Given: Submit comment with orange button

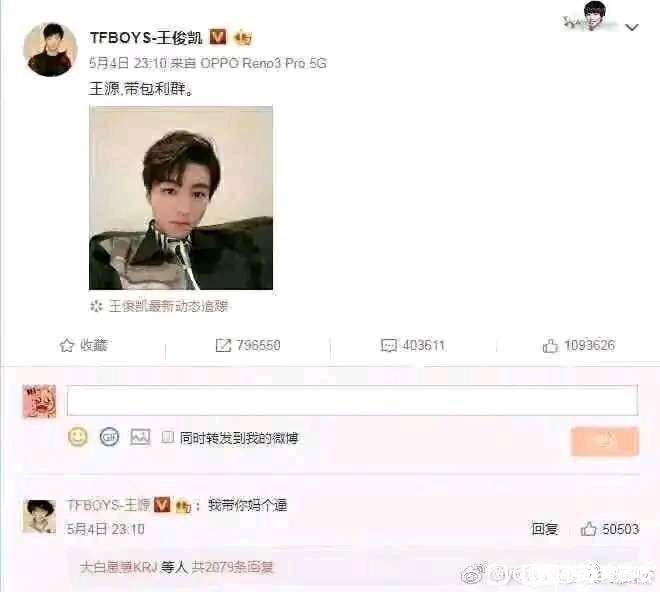Looking at the screenshot, I should 605,441.
